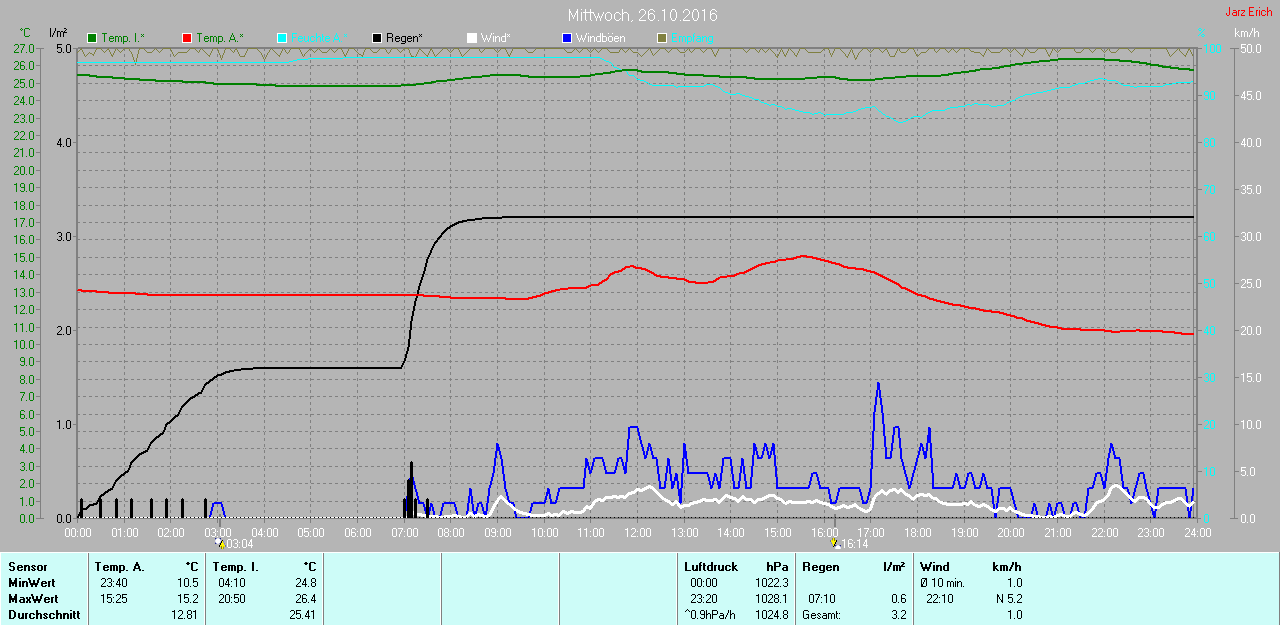Image resolution: width=1280 pixels, height=625 pixels.
Task: Click the pressure minimum value 1022.3
Action: (x=772, y=583)
